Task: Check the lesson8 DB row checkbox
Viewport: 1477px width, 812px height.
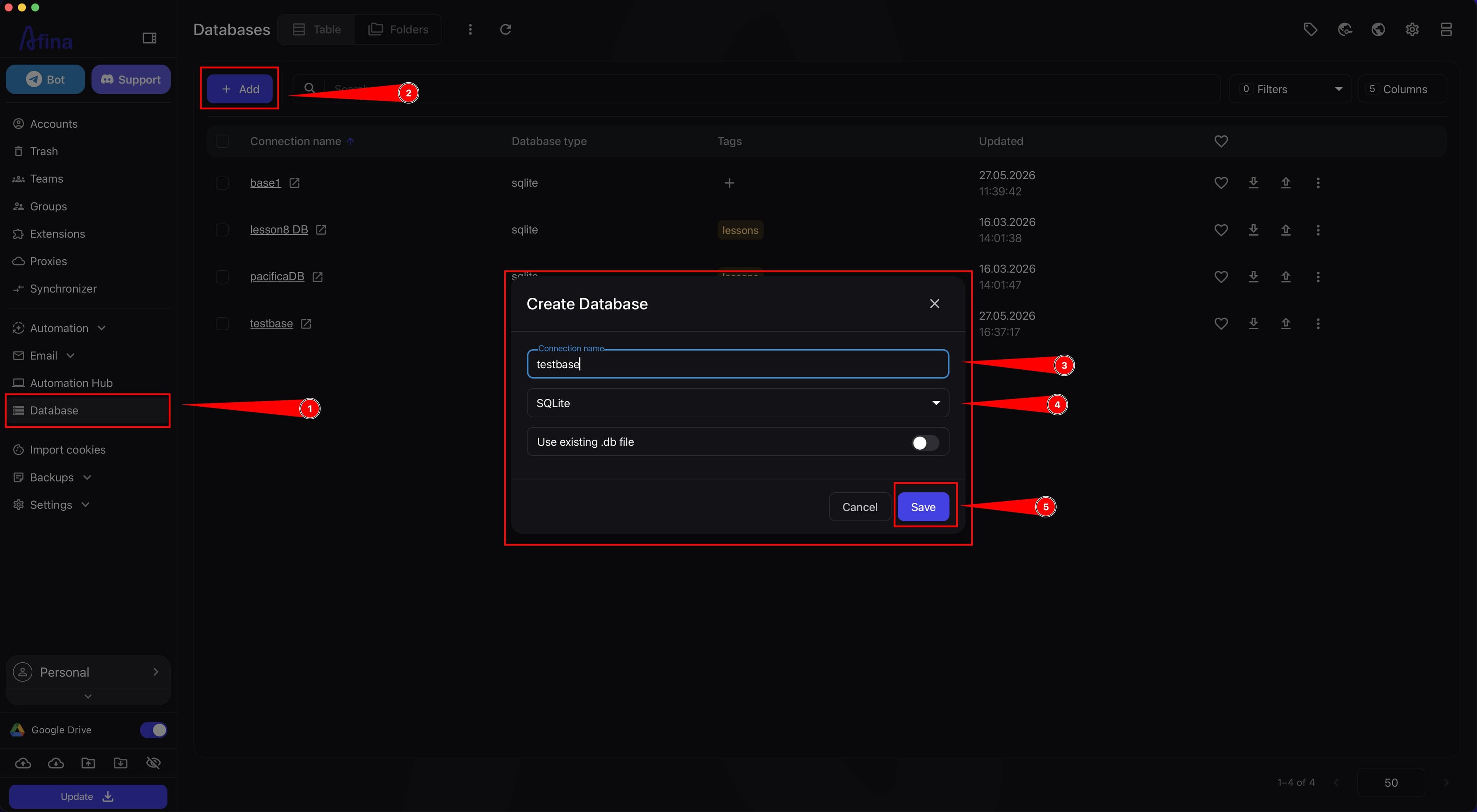Action: pos(222,230)
